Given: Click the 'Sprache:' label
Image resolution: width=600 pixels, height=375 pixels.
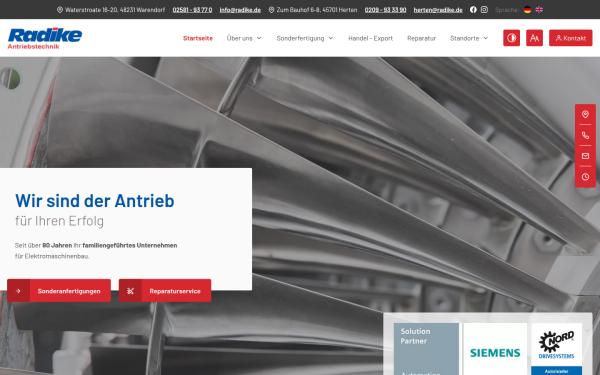Looking at the screenshot, I should [x=507, y=10].
